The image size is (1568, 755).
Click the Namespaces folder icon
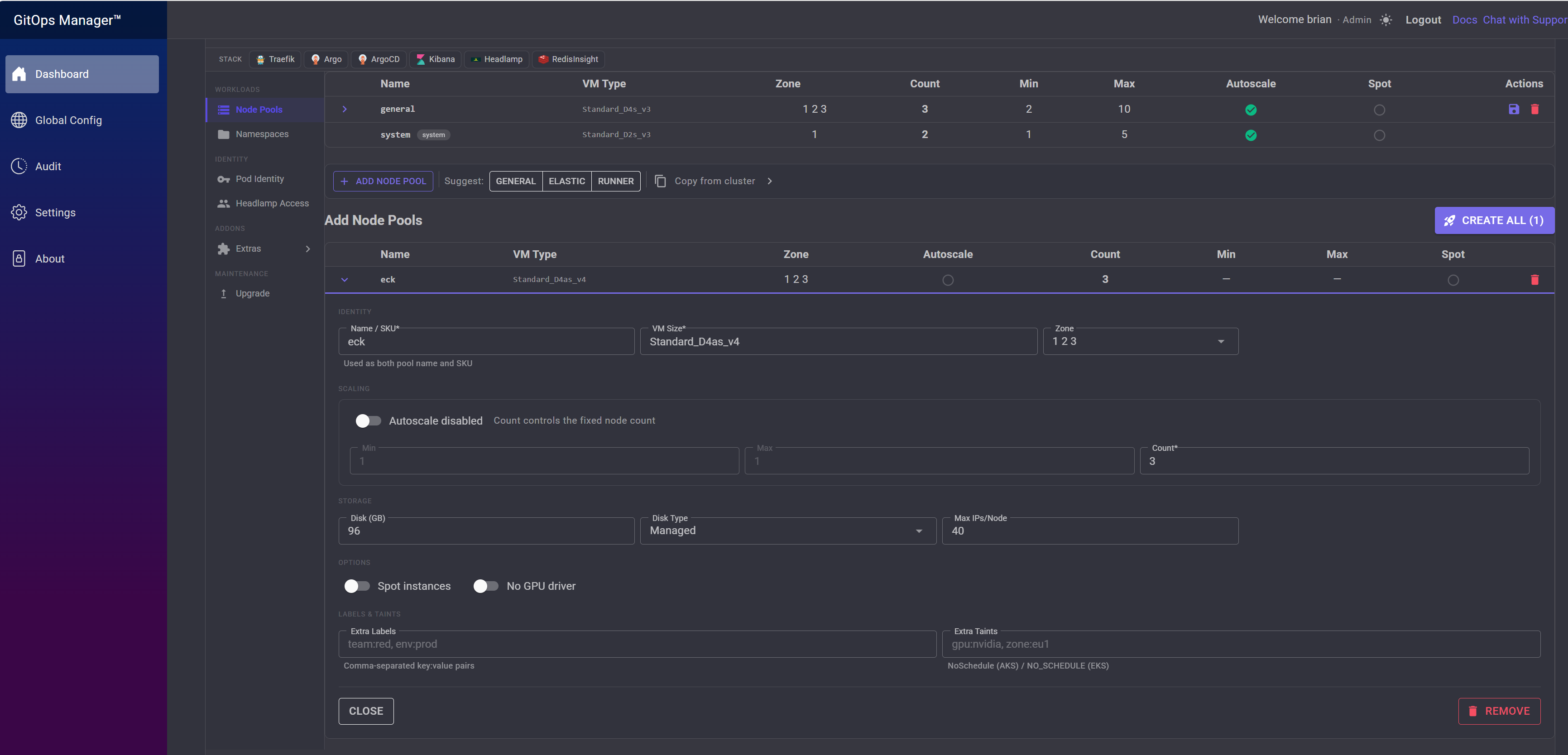(223, 134)
